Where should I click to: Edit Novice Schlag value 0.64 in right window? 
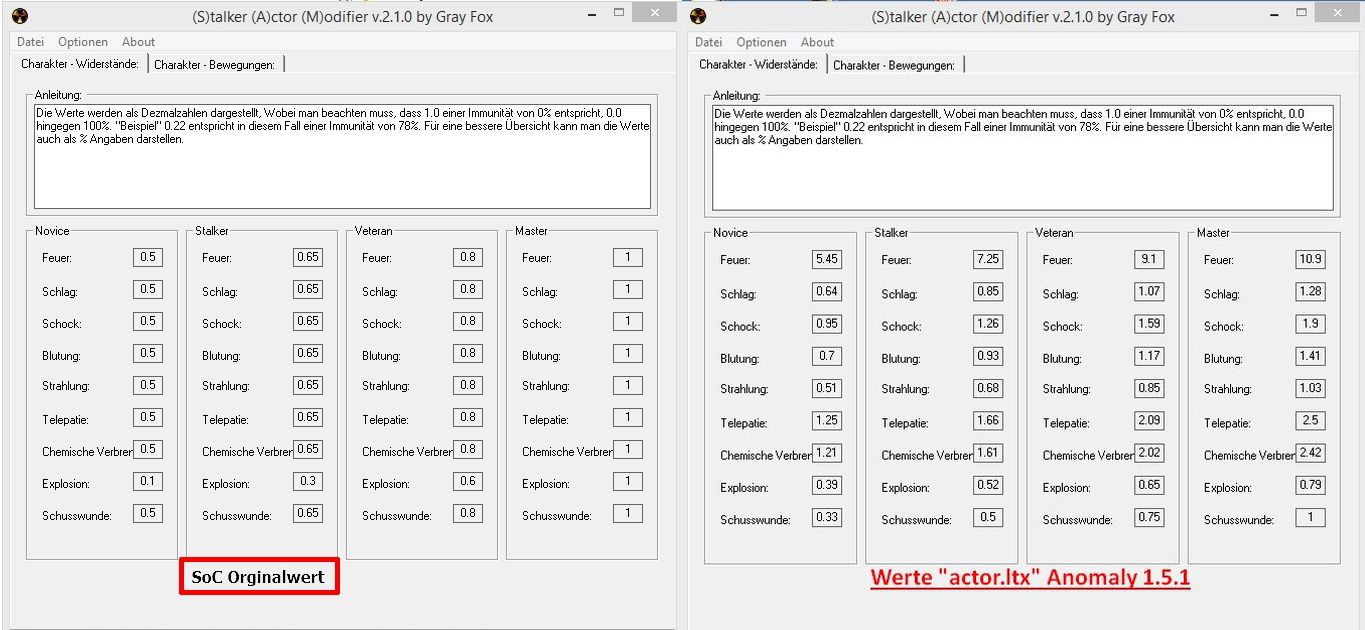(827, 292)
